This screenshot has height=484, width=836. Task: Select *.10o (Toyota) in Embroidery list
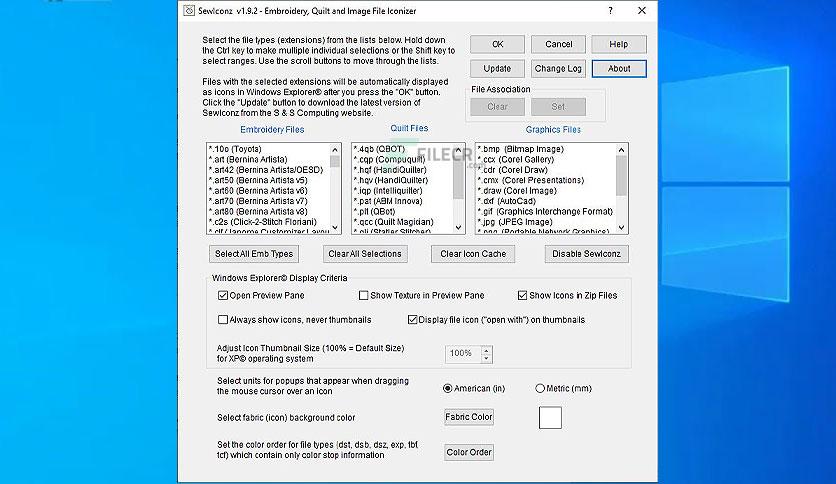[x=268, y=149]
